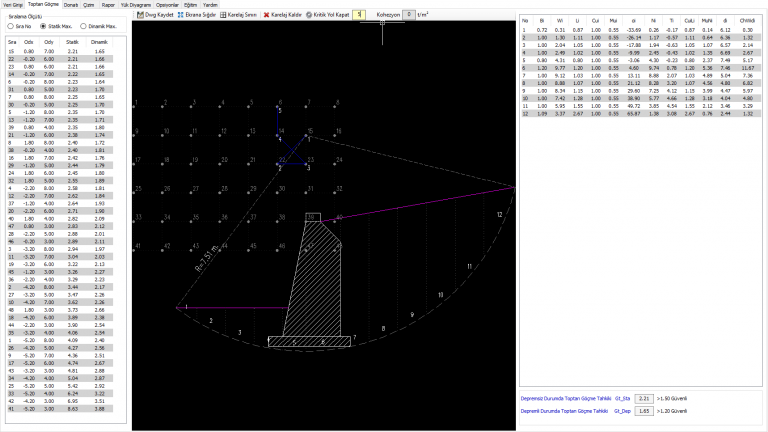Click the Gt_Sta value box showing 2.21

point(644,399)
